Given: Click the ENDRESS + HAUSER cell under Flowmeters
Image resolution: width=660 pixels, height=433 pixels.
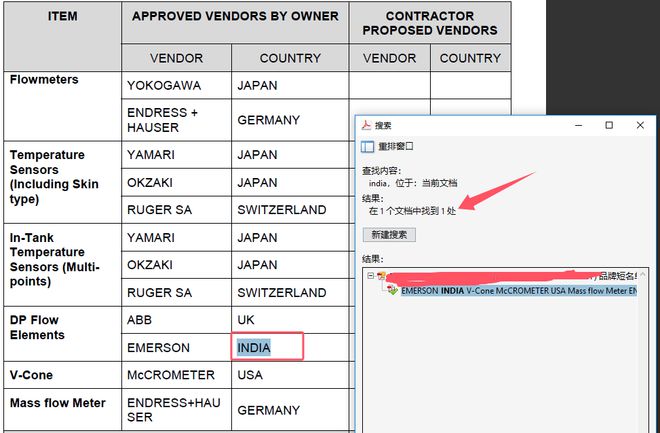Looking at the screenshot, I should click(176, 120).
